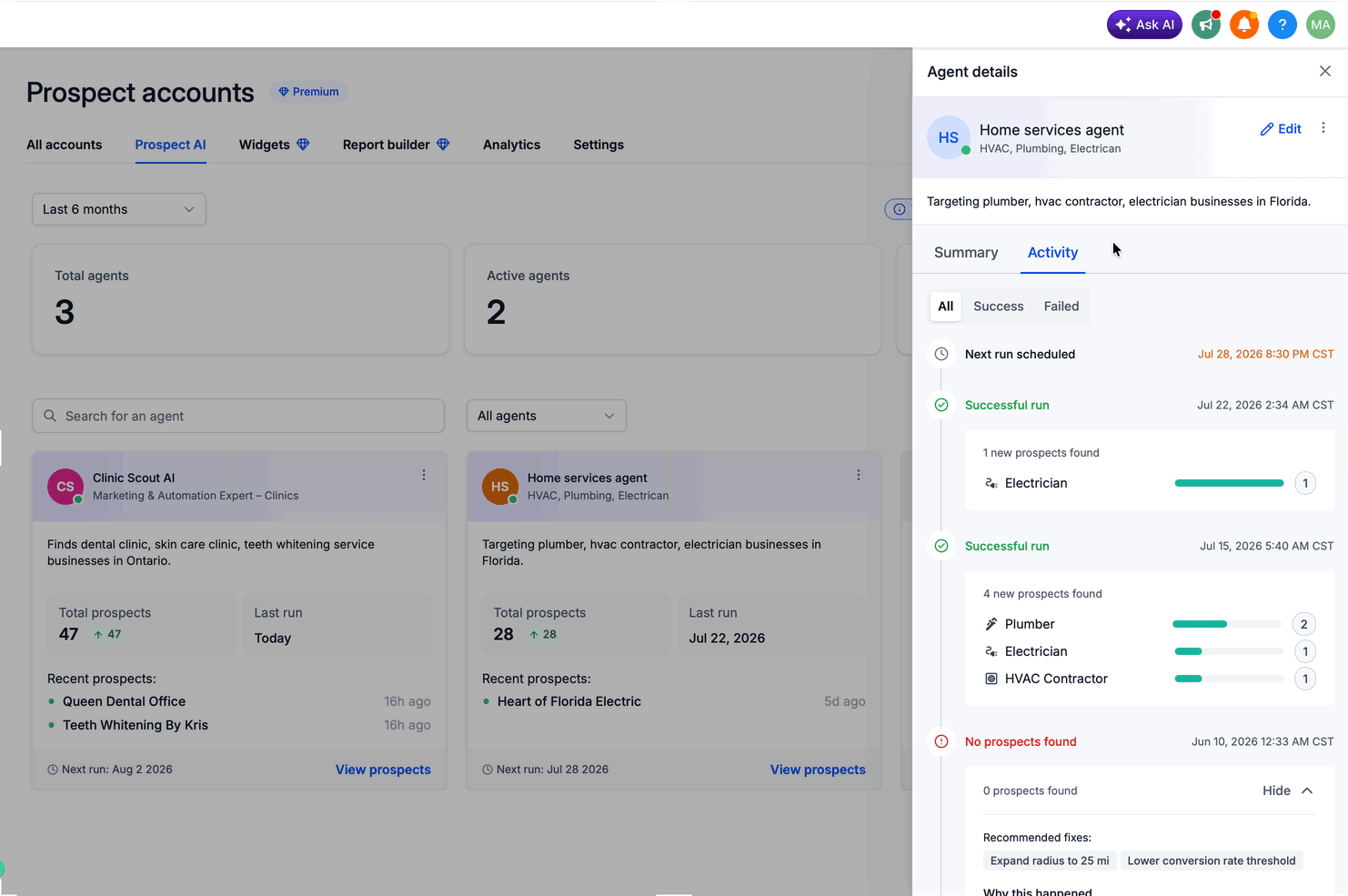Close the Agent details panel
The image size is (1348, 896).
(x=1324, y=71)
